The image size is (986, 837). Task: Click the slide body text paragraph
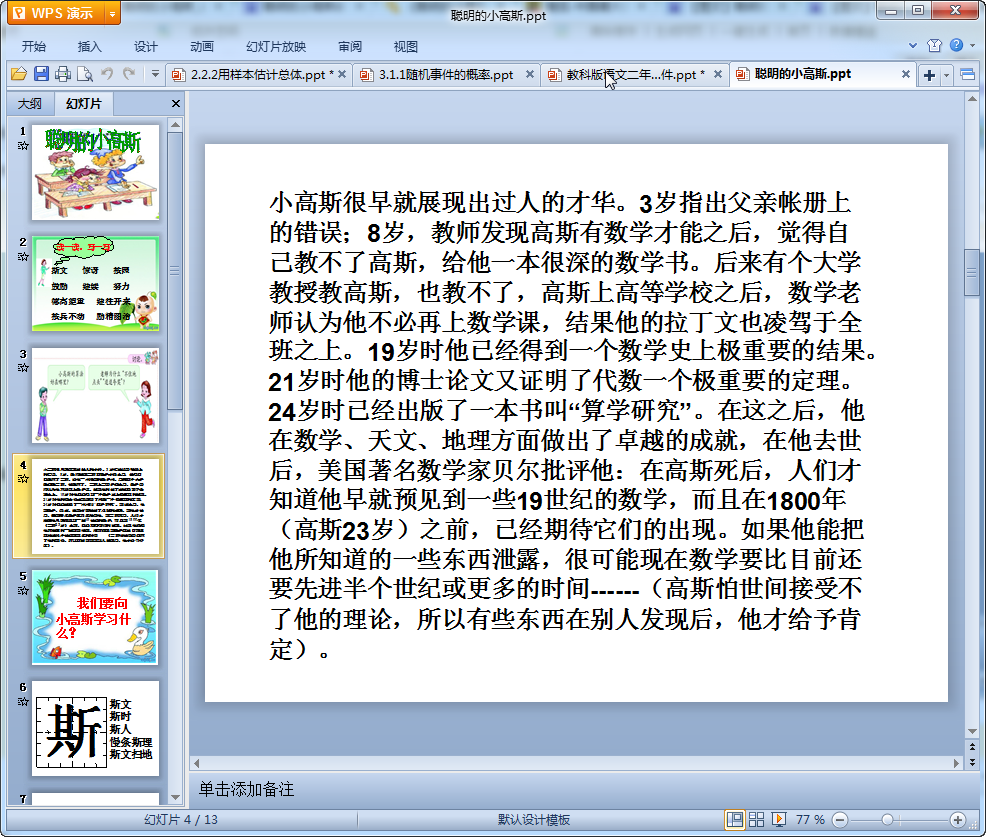pos(572,426)
